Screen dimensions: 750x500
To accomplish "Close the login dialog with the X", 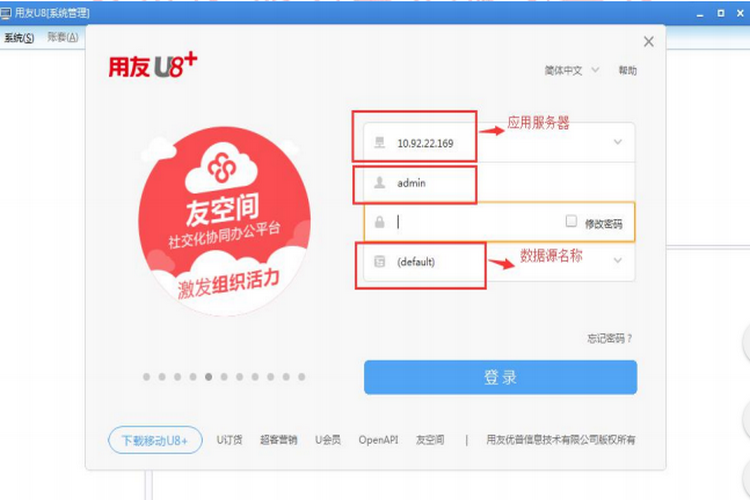I will pos(649,42).
